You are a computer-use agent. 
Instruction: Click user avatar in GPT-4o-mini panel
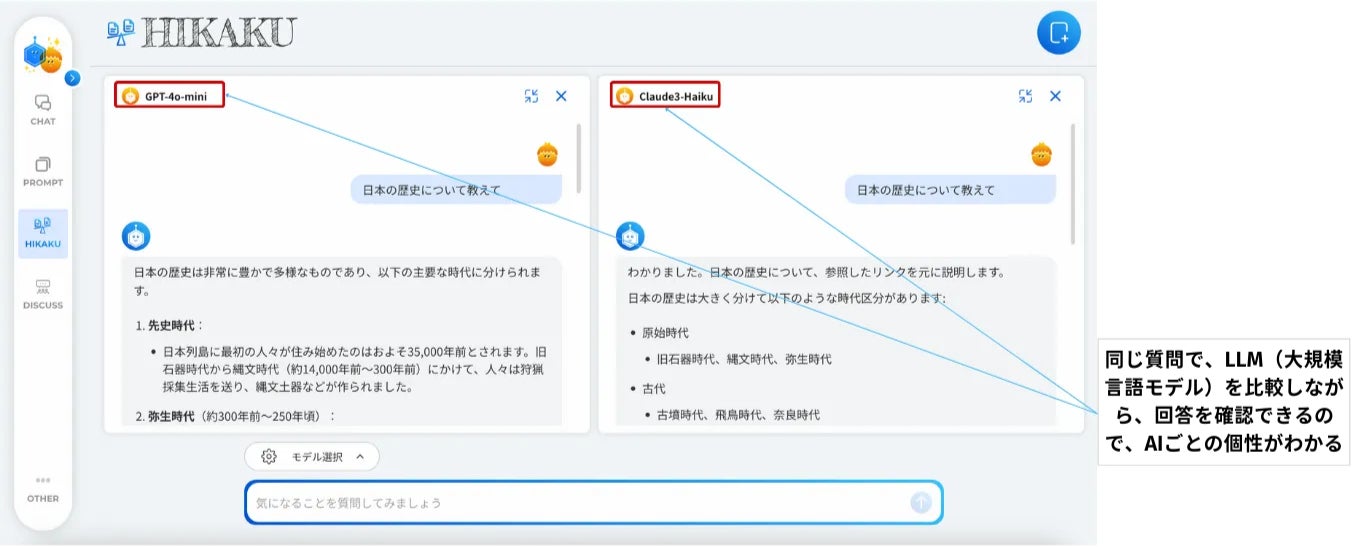(x=547, y=155)
